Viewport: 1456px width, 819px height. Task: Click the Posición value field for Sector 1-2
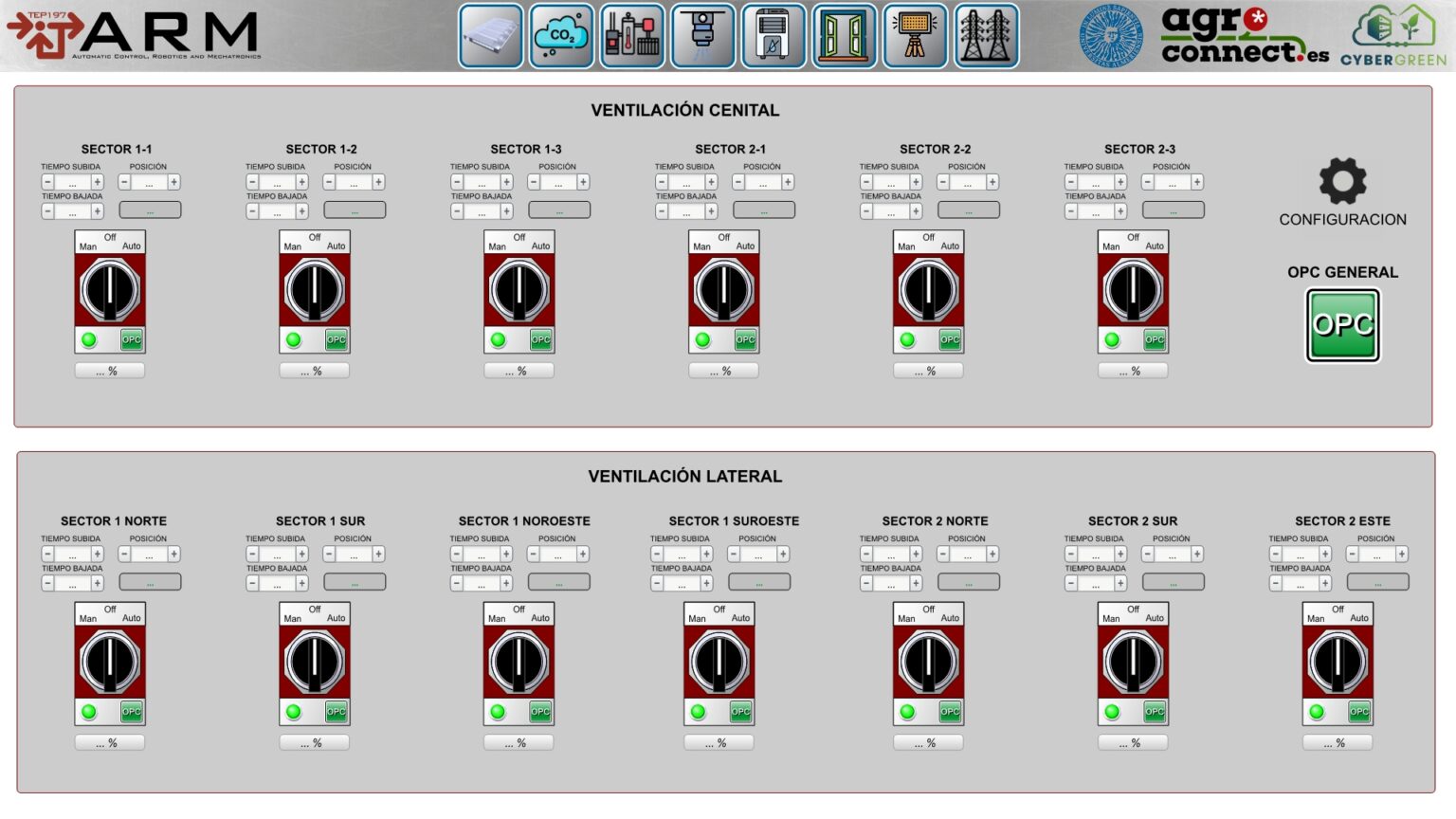pos(354,182)
